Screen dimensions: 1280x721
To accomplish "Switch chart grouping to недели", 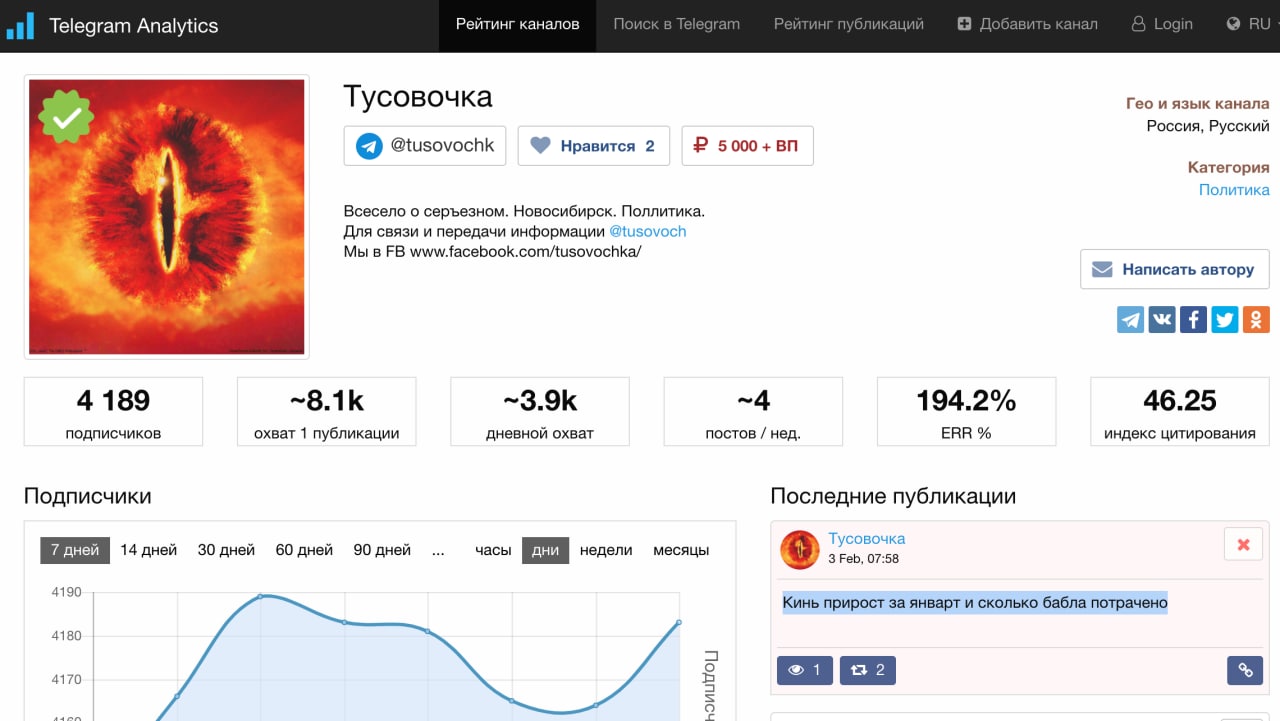I will [x=606, y=550].
